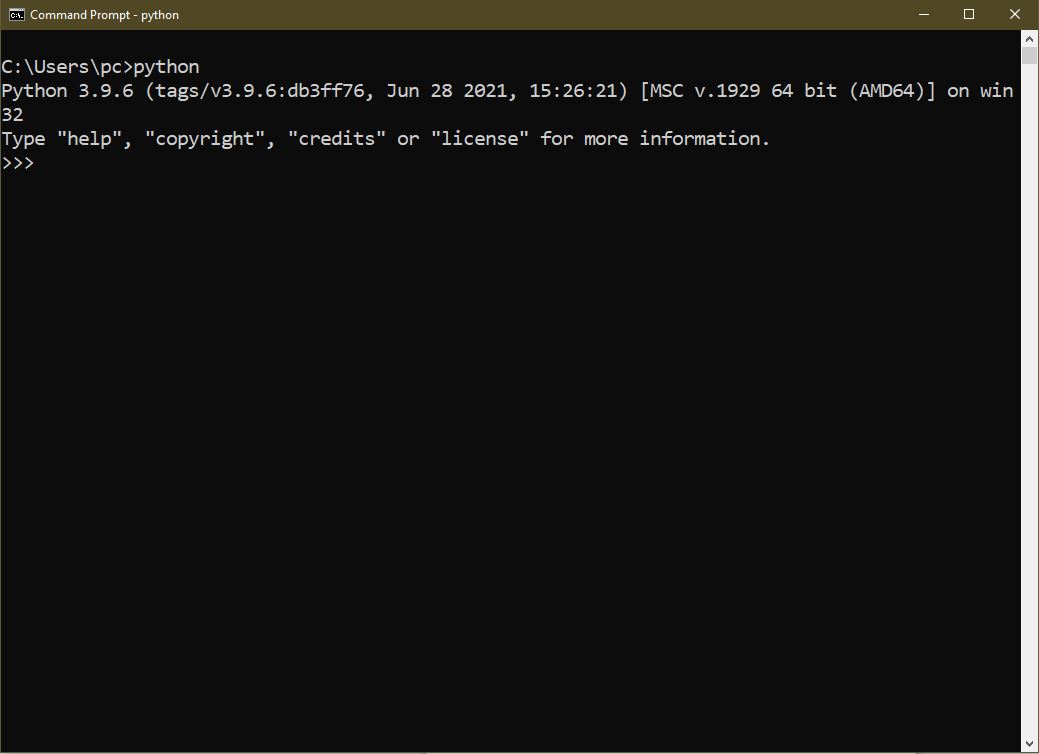
Task: Click the scrollbar up arrow
Action: [x=1030, y=39]
